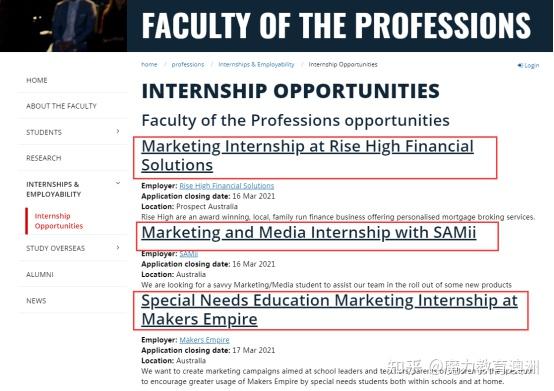Collapse the Internships & Employability chevron
The height and width of the screenshot is (391, 554).
[118, 183]
